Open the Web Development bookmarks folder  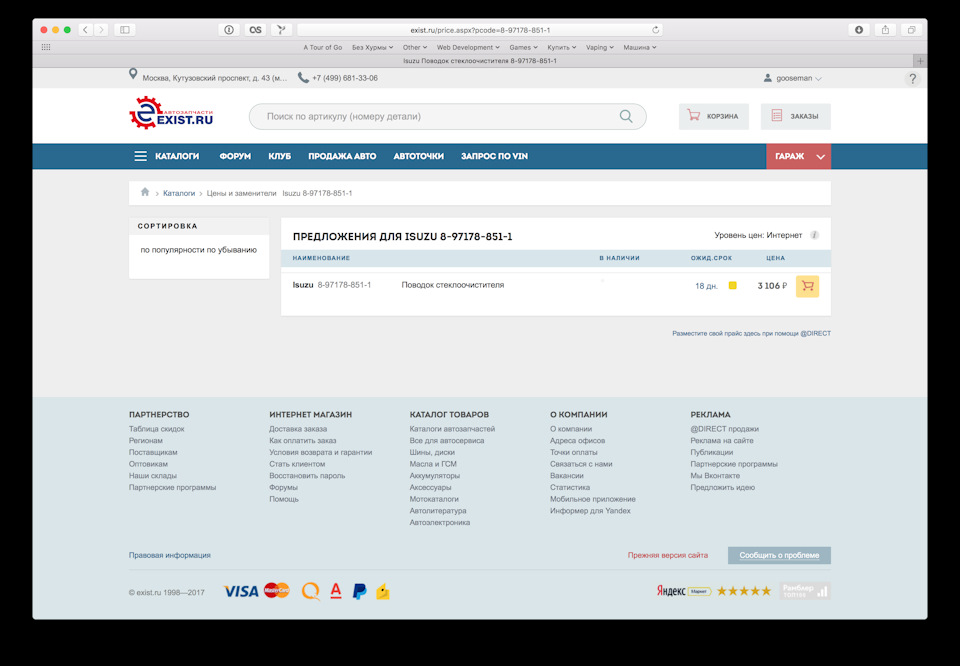point(468,47)
